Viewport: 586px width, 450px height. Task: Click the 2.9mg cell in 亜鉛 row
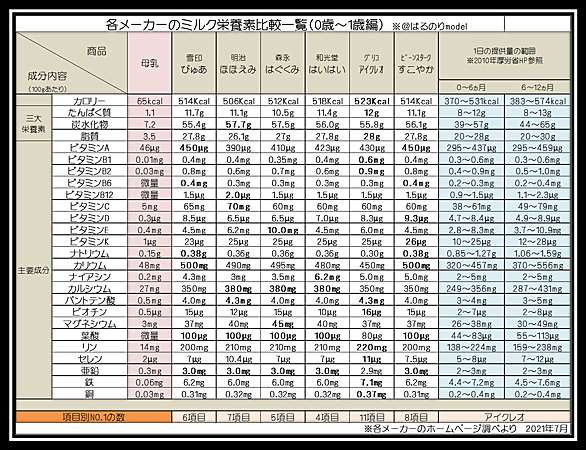coord(371,371)
